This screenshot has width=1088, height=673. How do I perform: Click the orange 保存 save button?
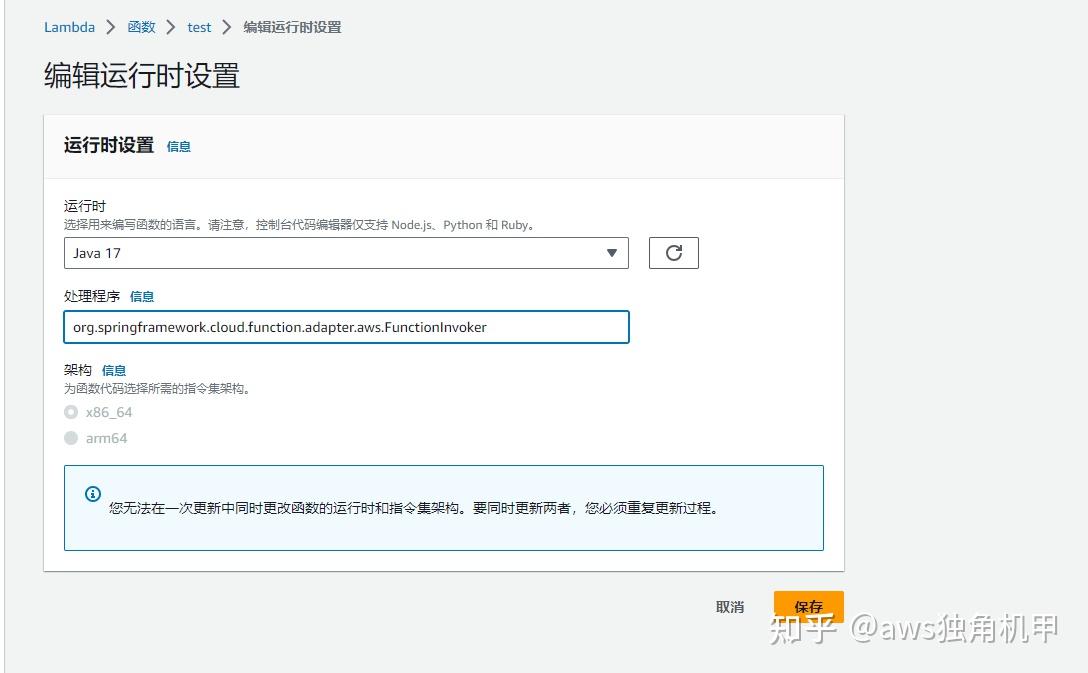(x=808, y=606)
